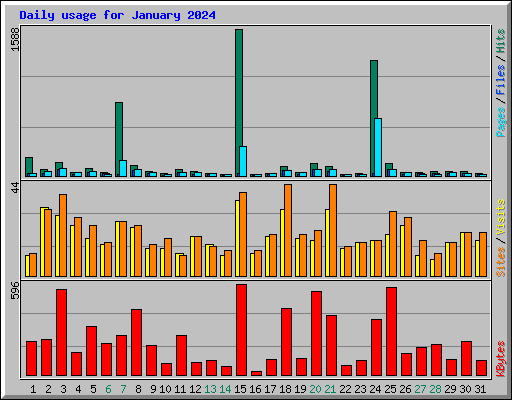Click the day 15 label on the axis
The width and height of the screenshot is (512, 400).
(x=240, y=389)
